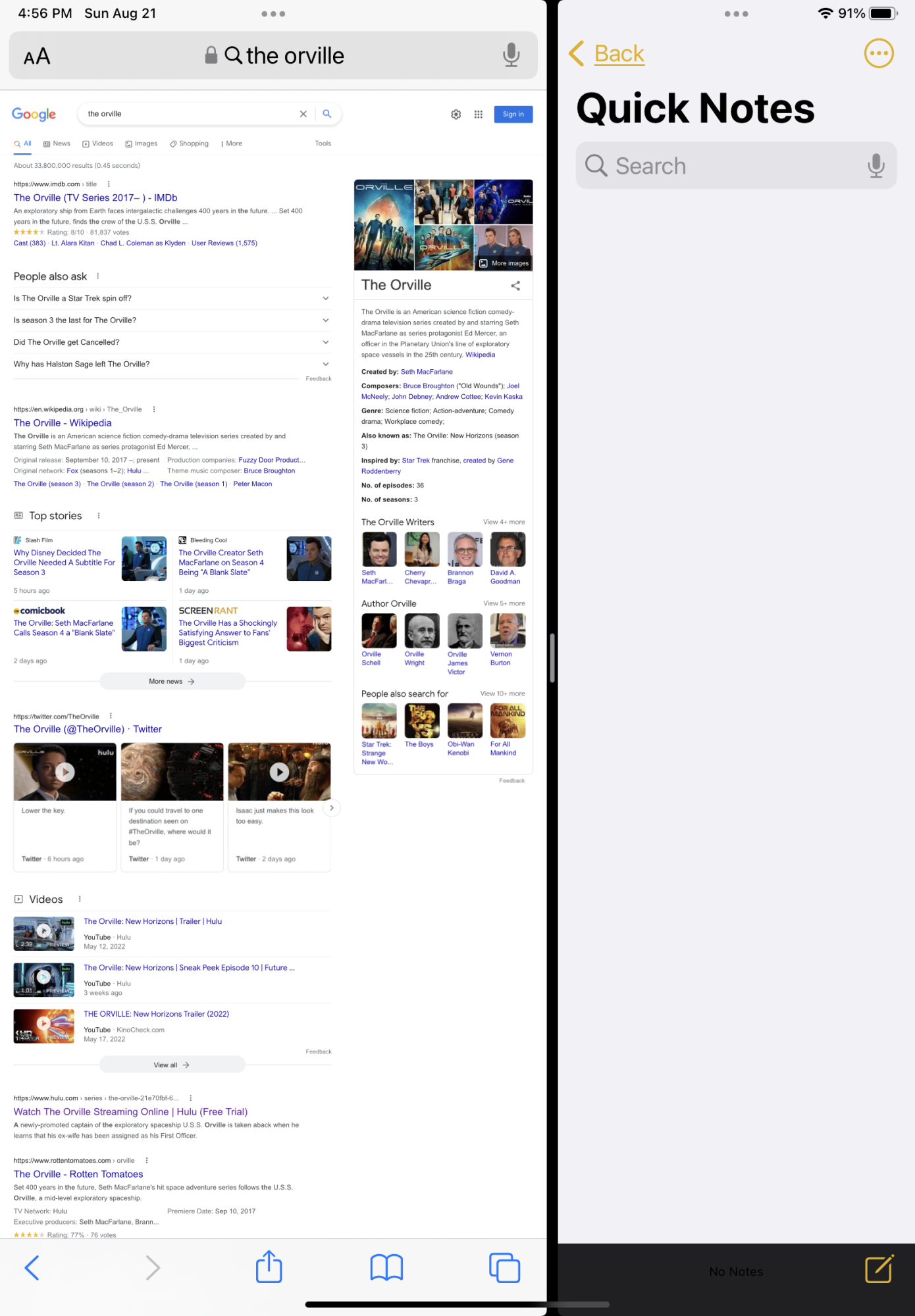Open the People also ask options menu
Screen dimensions: 915x1316
tap(98, 276)
